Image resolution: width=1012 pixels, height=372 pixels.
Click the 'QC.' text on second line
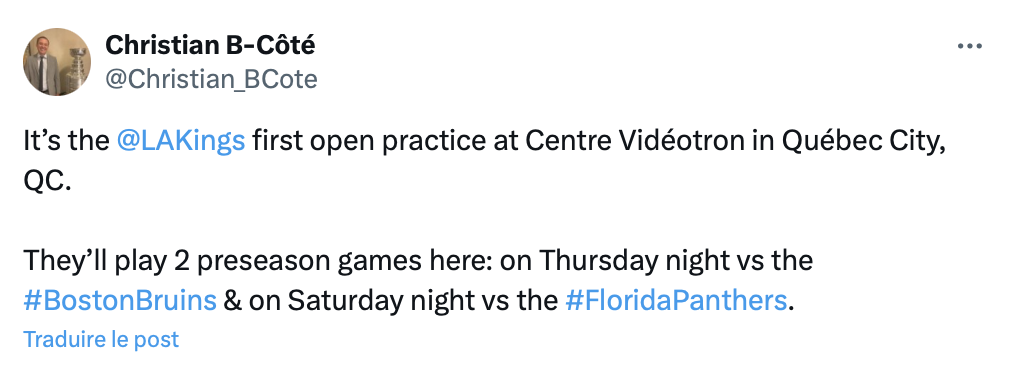click(x=46, y=181)
